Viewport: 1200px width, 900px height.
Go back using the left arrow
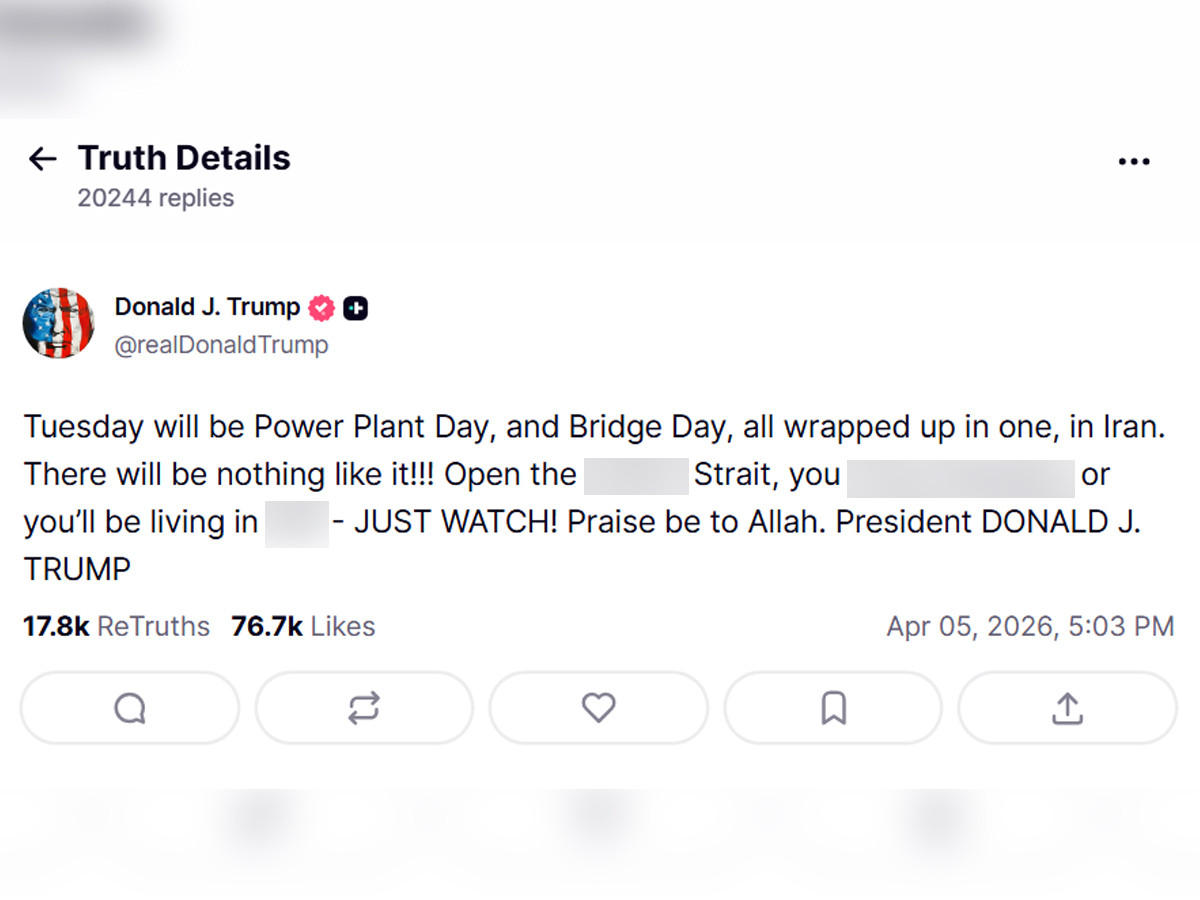[42, 158]
